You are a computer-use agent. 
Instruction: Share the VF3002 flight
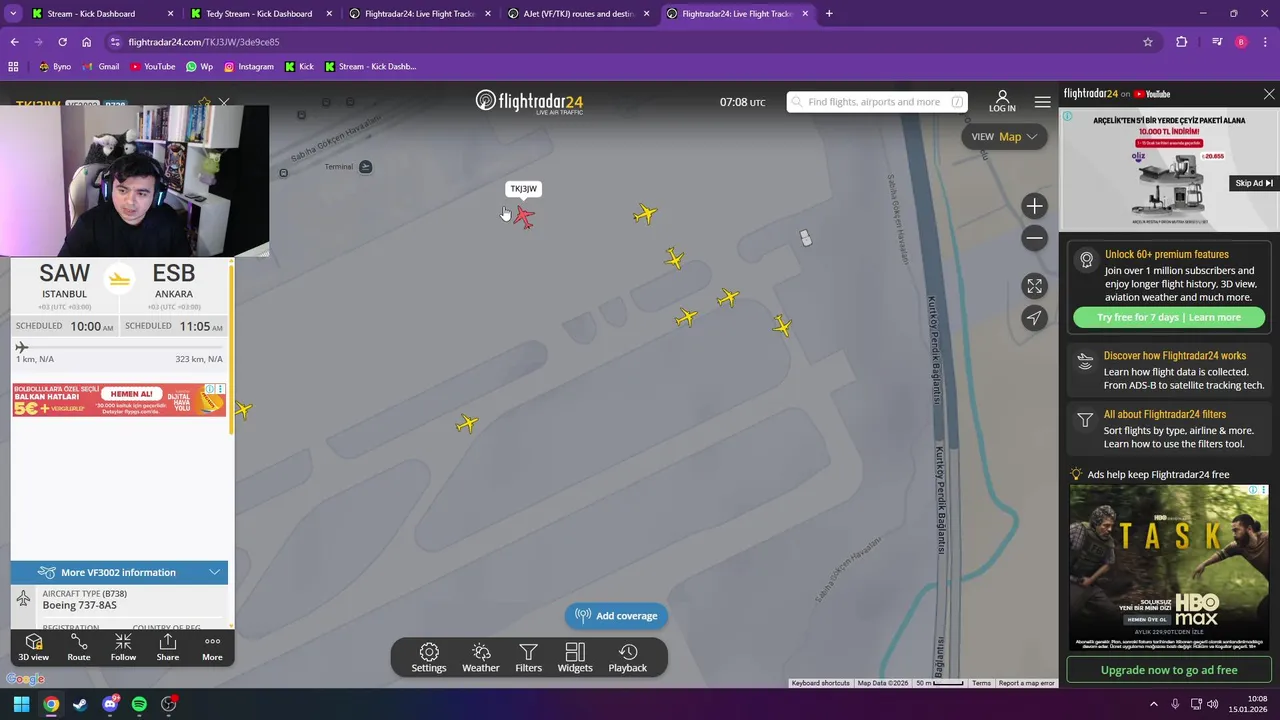[x=168, y=647]
